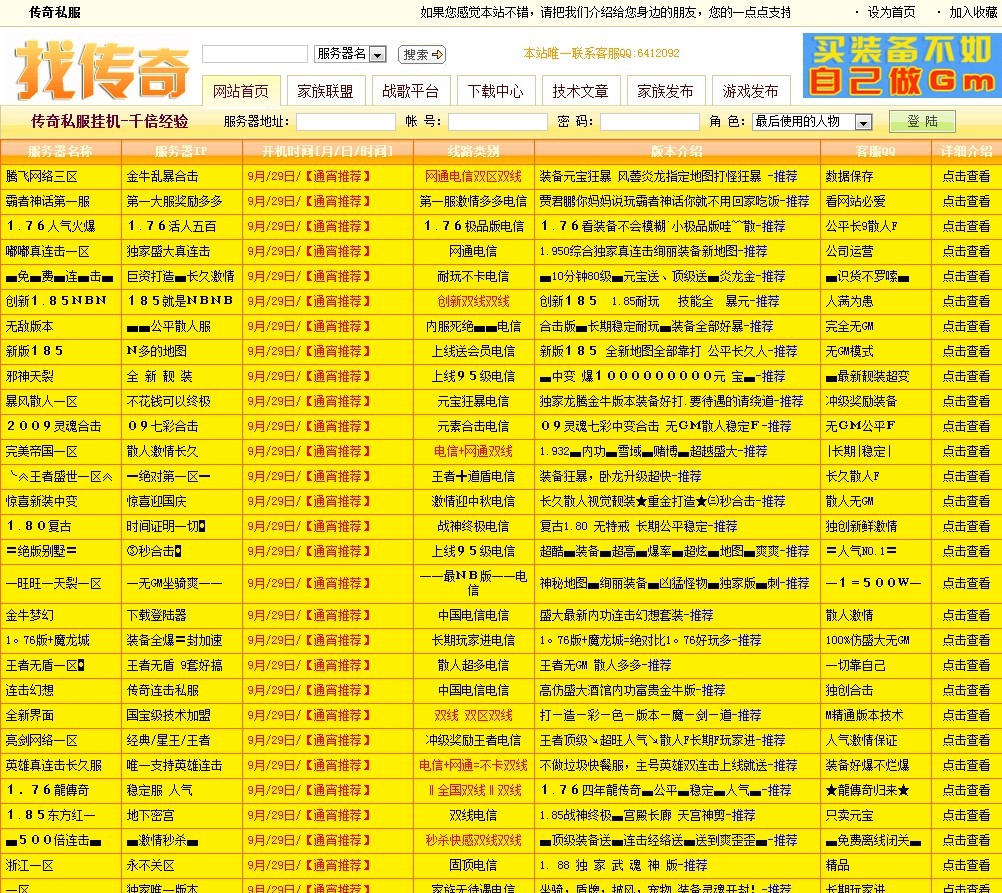
Task: Click 本站唯一联系客服QQ:6412092 text
Action: pyautogui.click(x=601, y=53)
